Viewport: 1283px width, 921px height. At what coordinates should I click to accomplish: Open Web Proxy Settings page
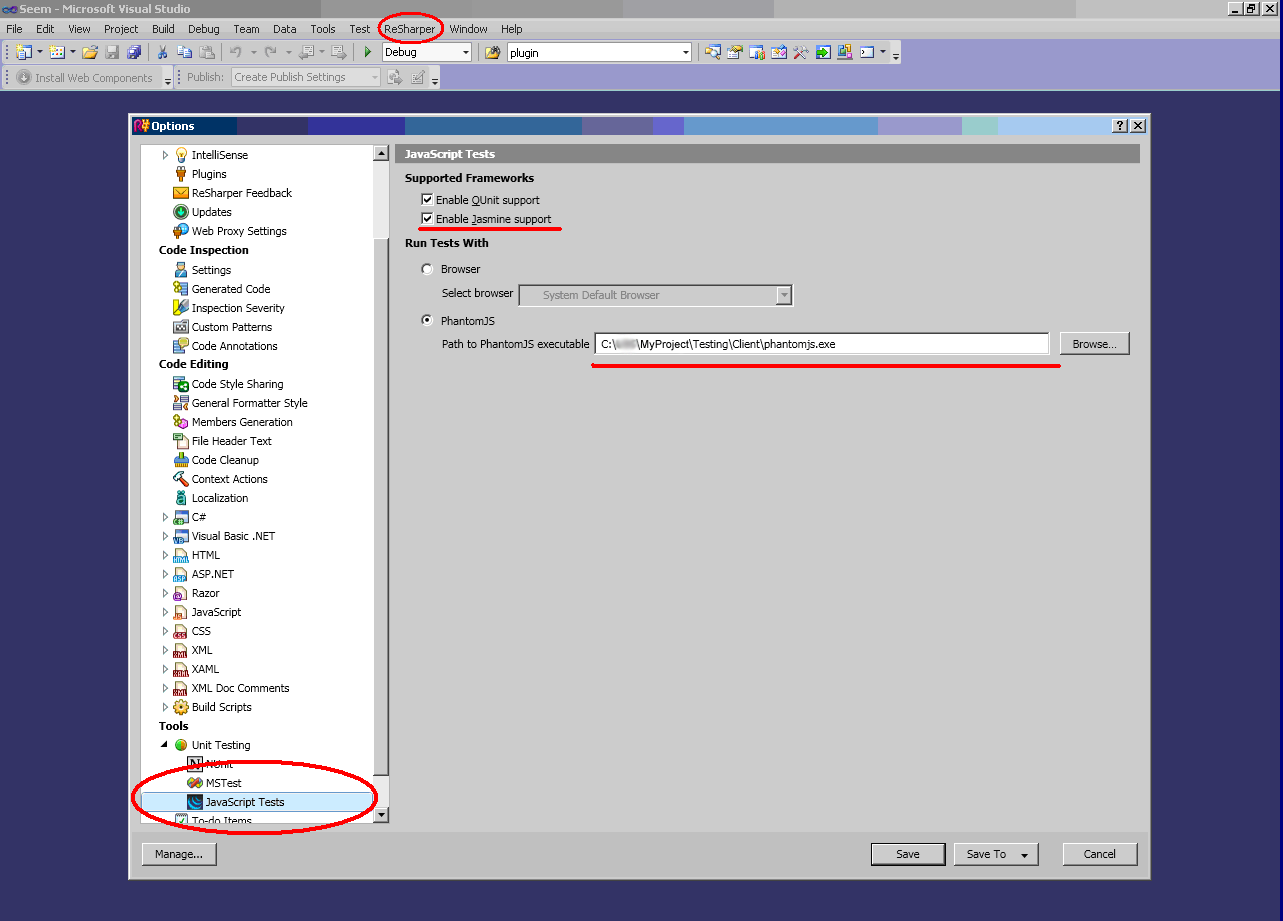pos(239,231)
